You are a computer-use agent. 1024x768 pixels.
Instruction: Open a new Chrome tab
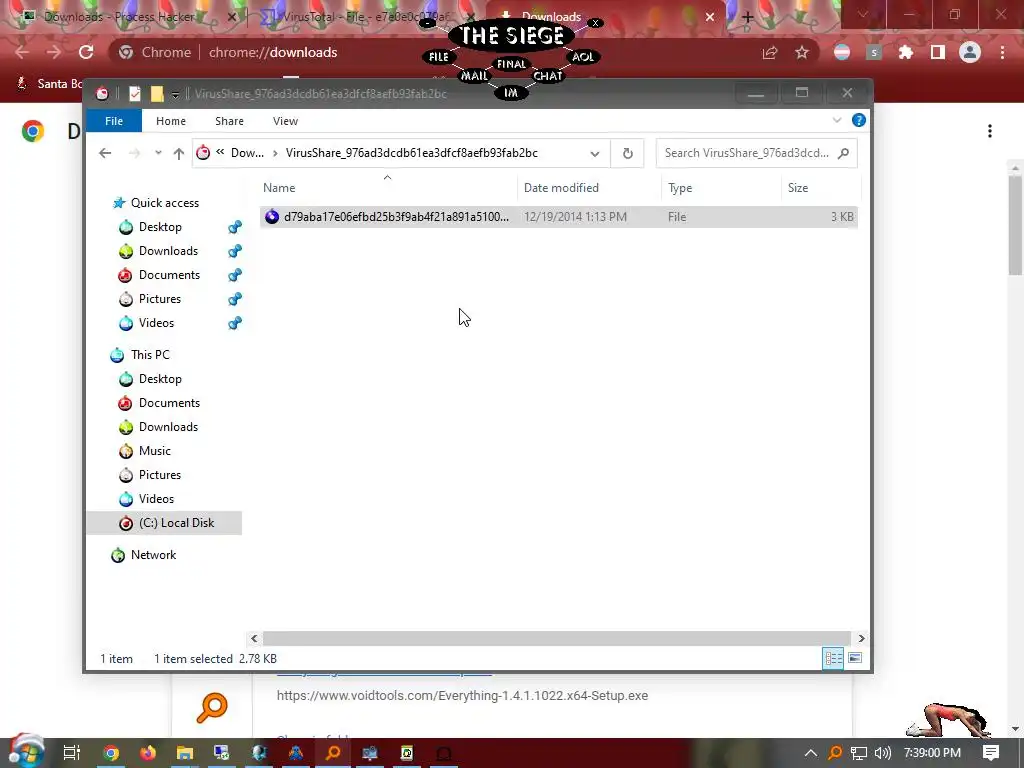pos(747,18)
